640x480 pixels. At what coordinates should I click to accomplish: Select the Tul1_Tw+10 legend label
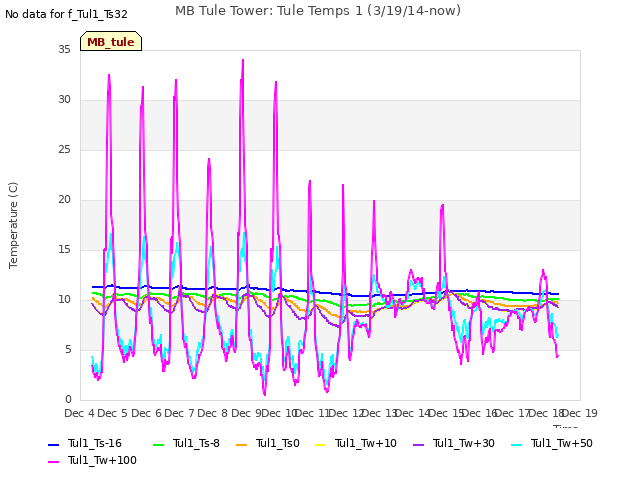366,444
